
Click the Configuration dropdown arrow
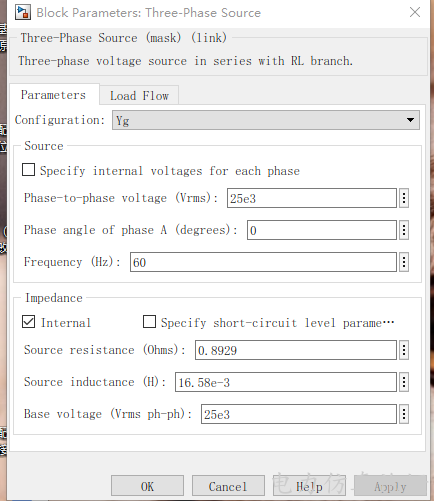click(x=410, y=120)
